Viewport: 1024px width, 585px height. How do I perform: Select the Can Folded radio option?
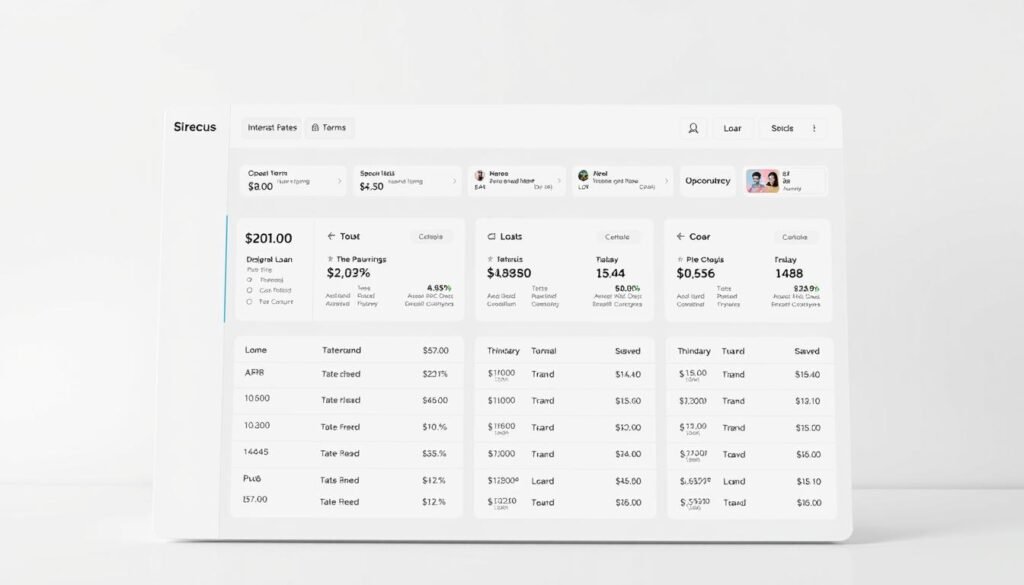pyautogui.click(x=249, y=290)
